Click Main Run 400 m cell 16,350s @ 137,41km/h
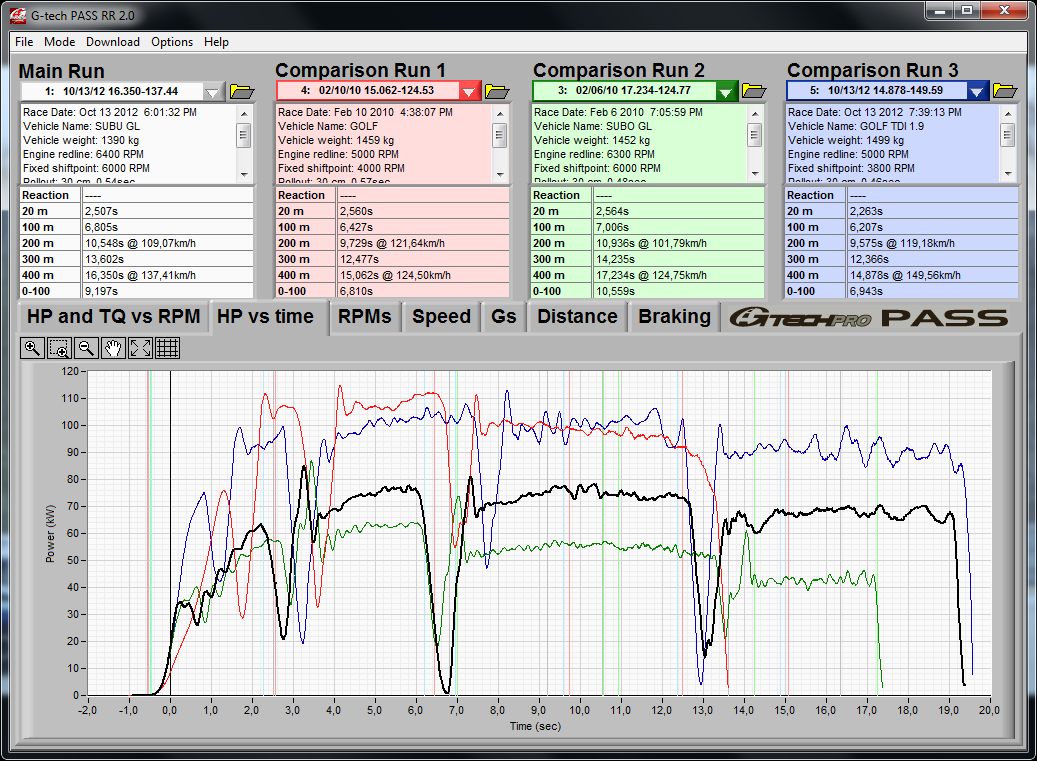This screenshot has width=1037, height=761. click(168, 275)
